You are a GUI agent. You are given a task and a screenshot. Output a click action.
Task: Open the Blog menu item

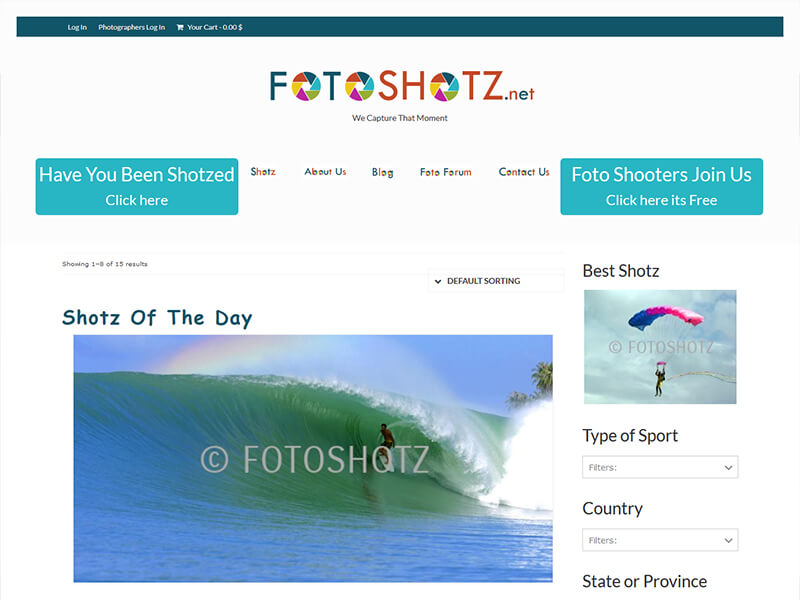[382, 172]
